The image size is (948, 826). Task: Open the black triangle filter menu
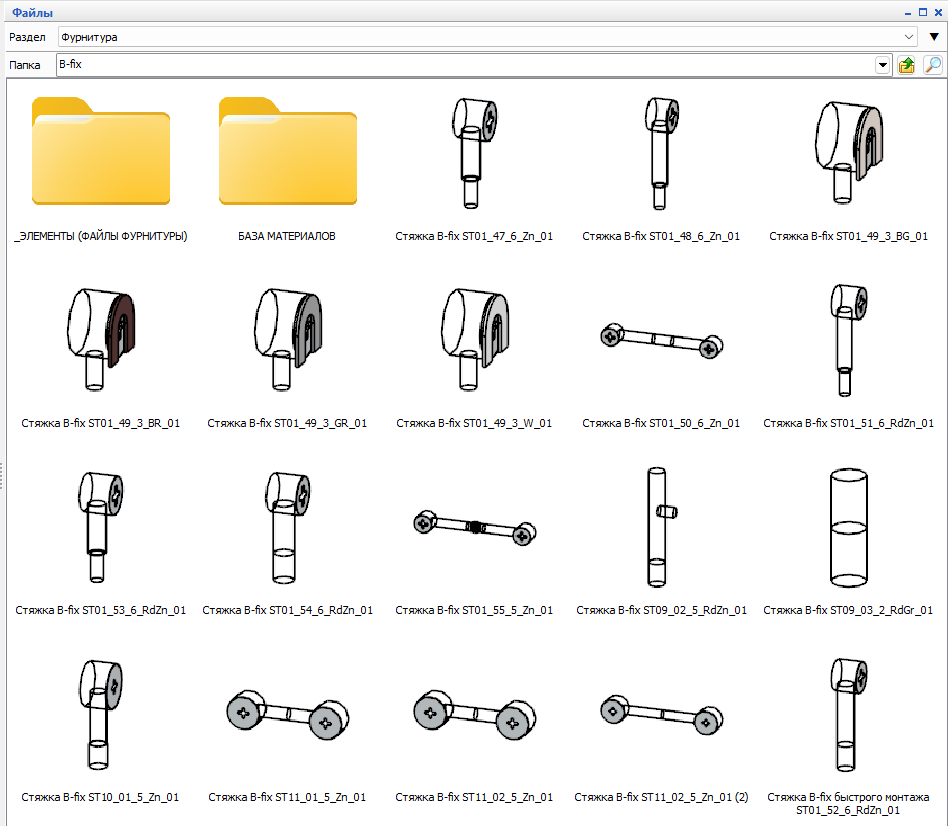[934, 37]
